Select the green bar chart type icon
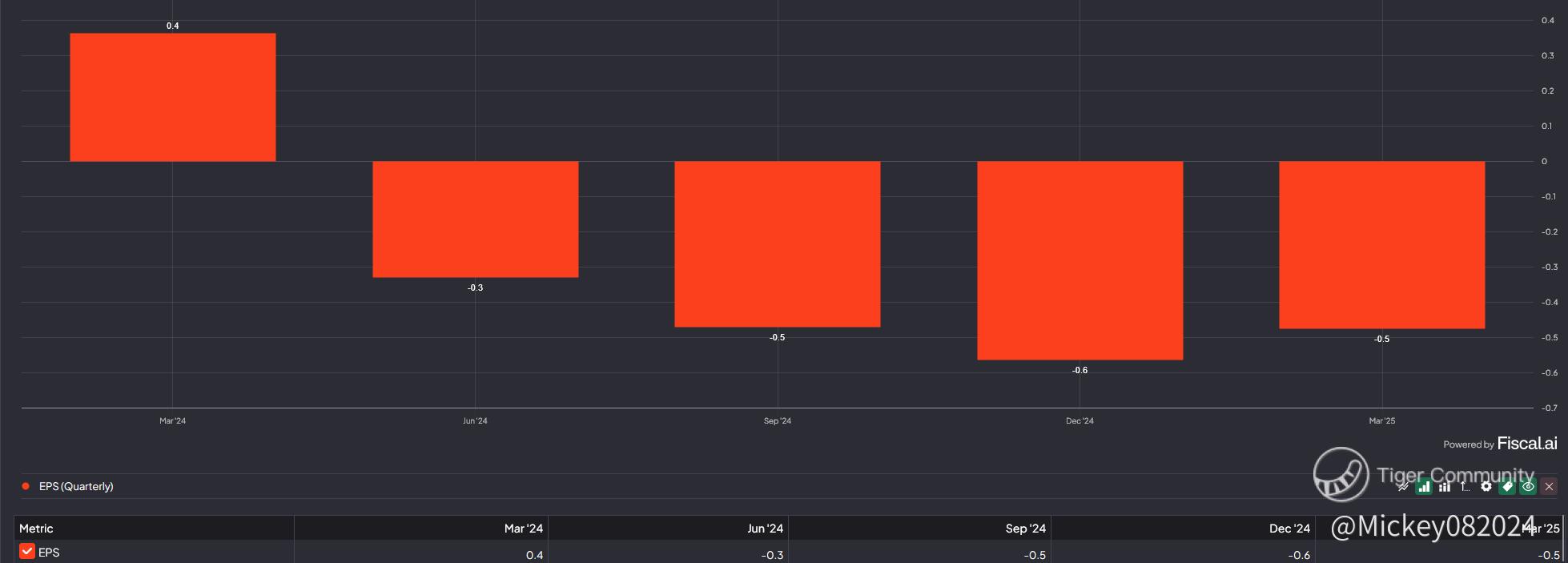 click(1424, 486)
